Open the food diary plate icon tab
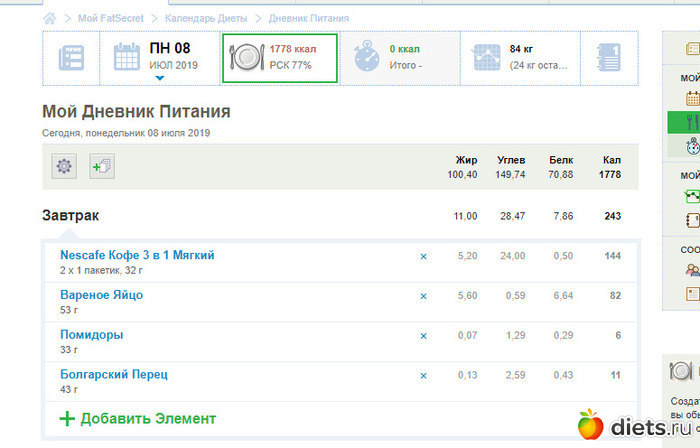The height and width of the screenshot is (448, 700). 279,56
